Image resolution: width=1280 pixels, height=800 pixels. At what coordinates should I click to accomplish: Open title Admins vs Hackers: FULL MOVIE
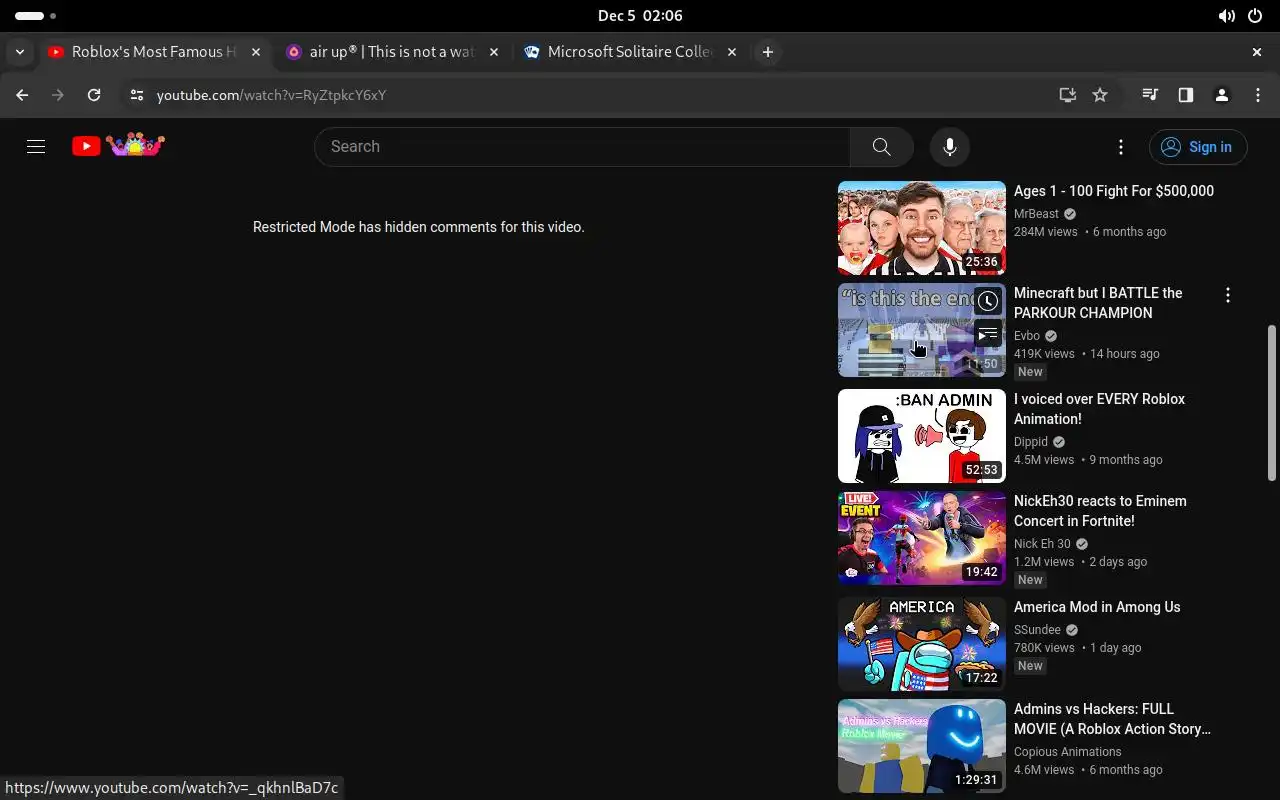pyautogui.click(x=1112, y=719)
